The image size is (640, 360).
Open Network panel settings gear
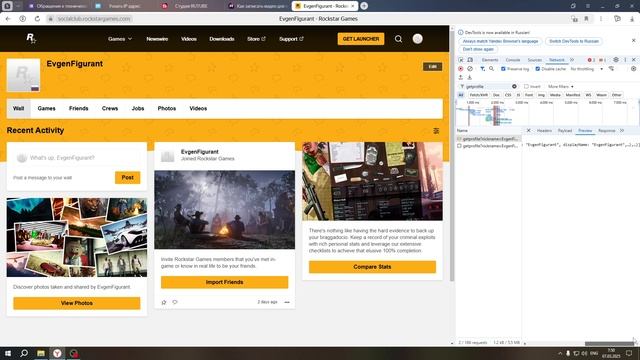[633, 69]
